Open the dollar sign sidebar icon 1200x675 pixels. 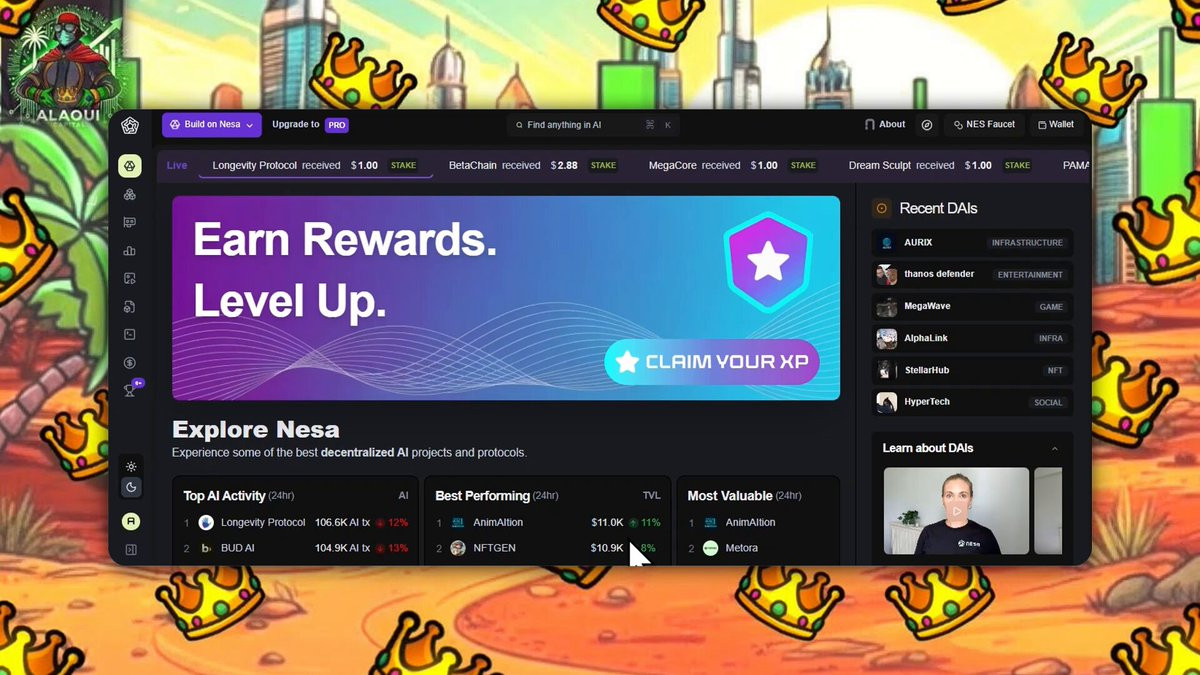130,362
